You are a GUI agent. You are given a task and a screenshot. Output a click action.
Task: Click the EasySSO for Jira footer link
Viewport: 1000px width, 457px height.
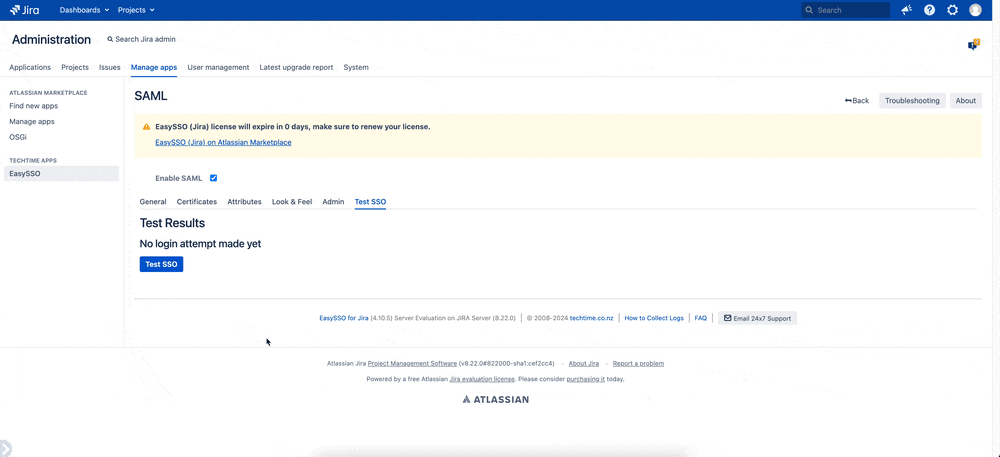[x=344, y=318]
